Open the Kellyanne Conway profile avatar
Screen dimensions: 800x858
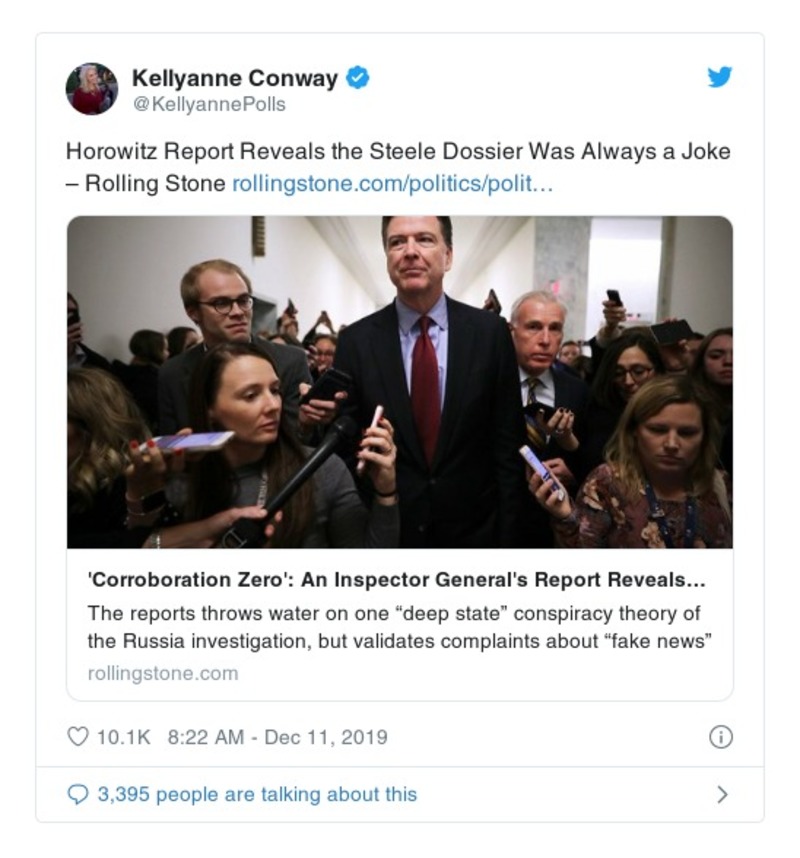pos(92,89)
